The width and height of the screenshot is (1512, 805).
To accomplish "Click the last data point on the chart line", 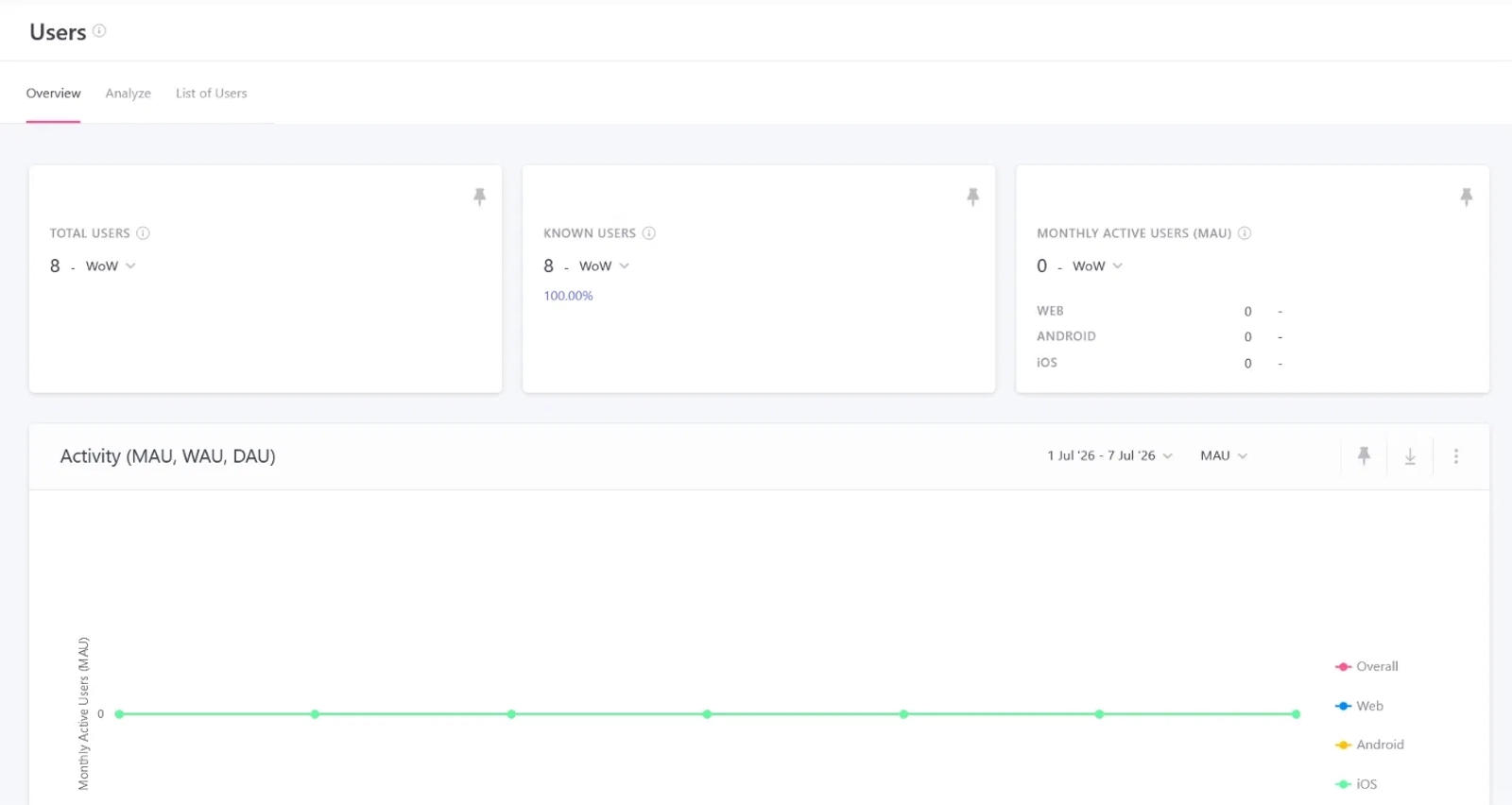I will 1296,714.
